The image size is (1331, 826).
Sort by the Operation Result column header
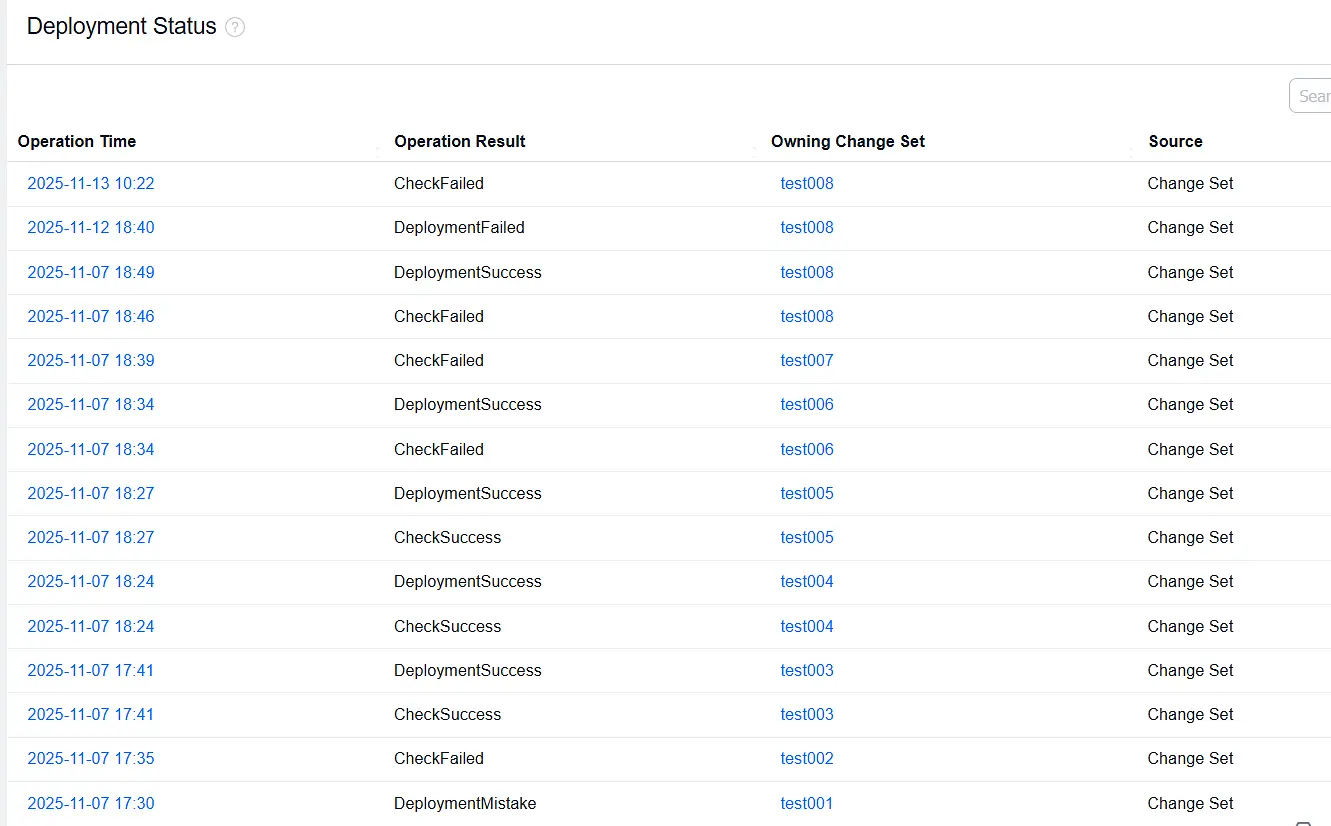(x=460, y=141)
